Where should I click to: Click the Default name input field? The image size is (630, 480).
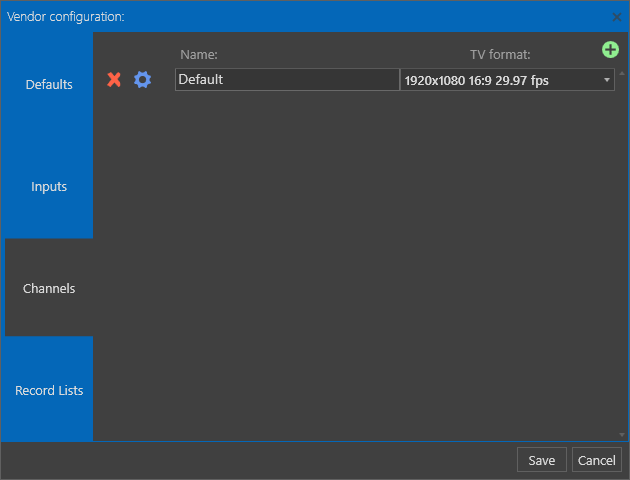(x=287, y=80)
